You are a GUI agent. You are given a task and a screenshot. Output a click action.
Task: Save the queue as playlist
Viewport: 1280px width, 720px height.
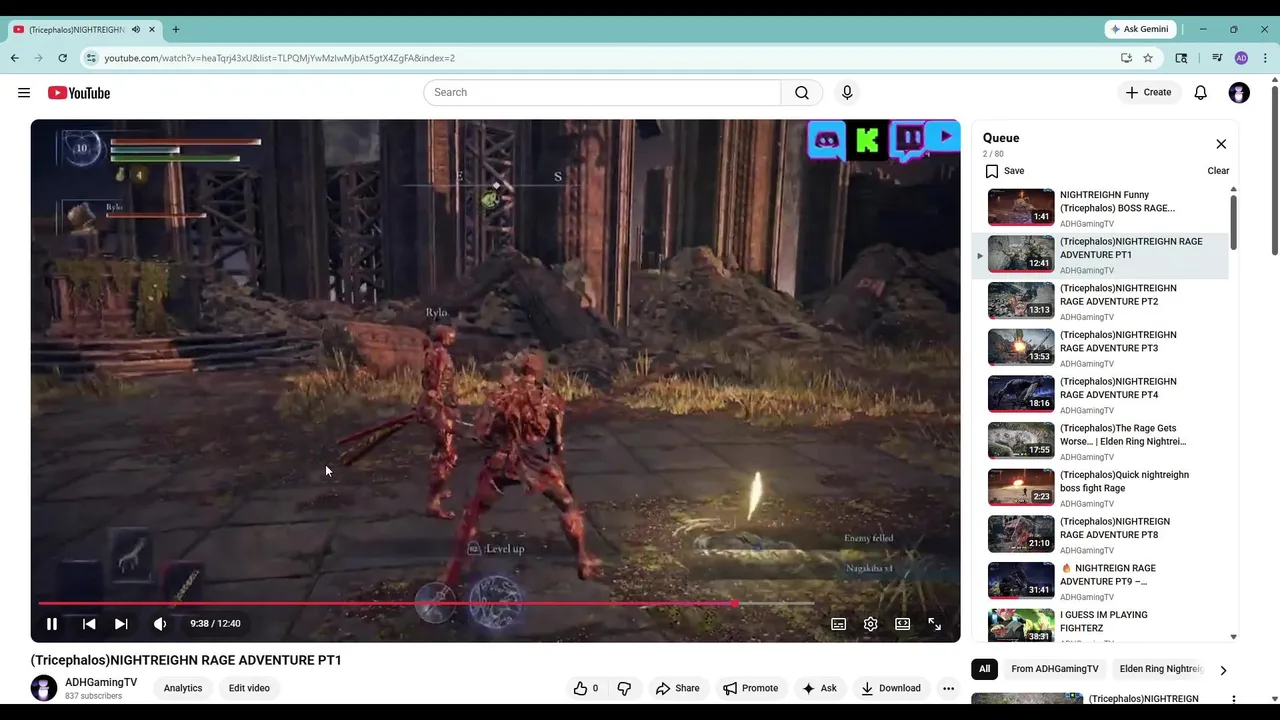click(x=1004, y=171)
